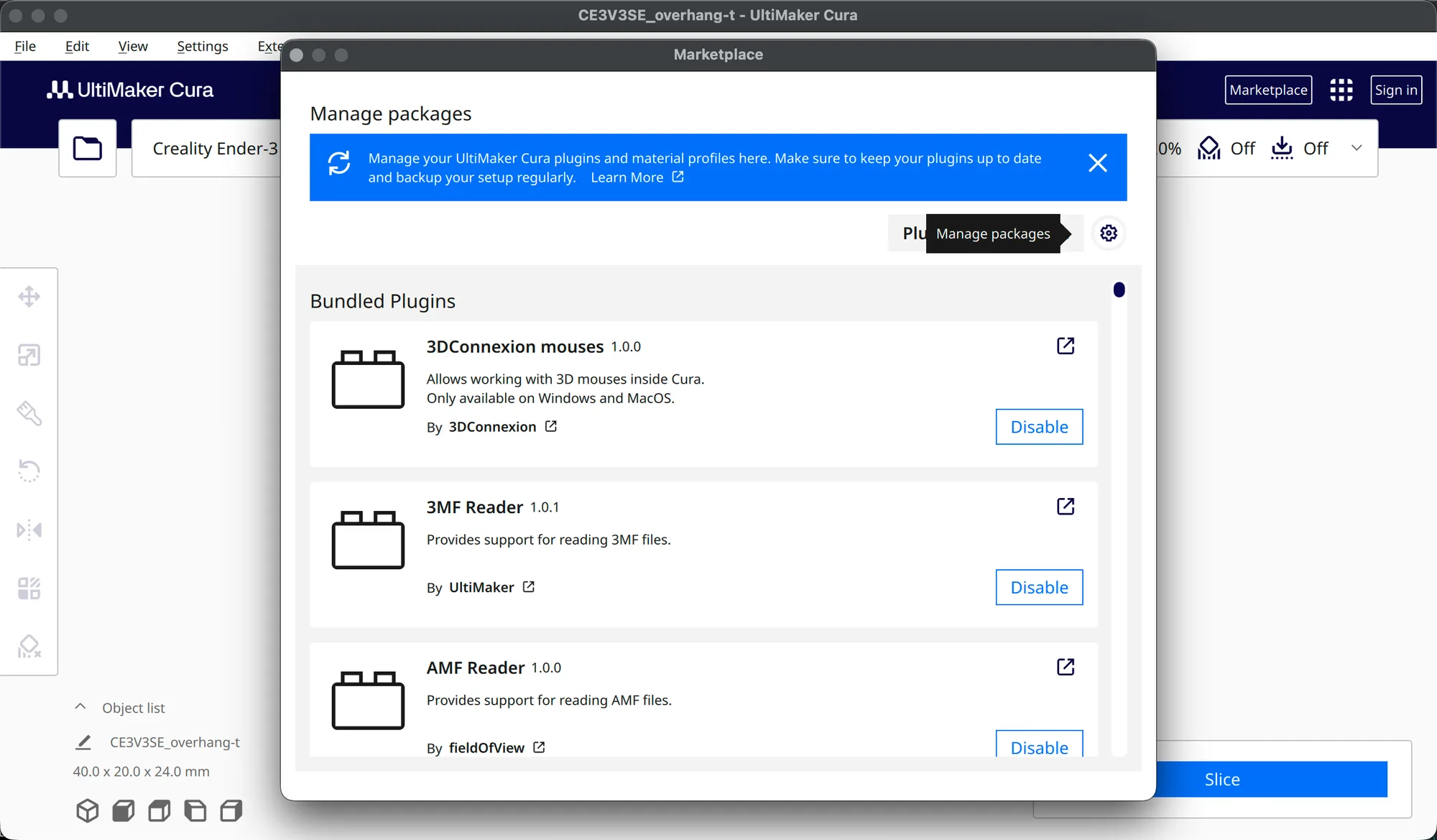The height and width of the screenshot is (840, 1437).
Task: Edit CE3V3SE_overhang-t name pencil icon
Action: click(x=83, y=742)
